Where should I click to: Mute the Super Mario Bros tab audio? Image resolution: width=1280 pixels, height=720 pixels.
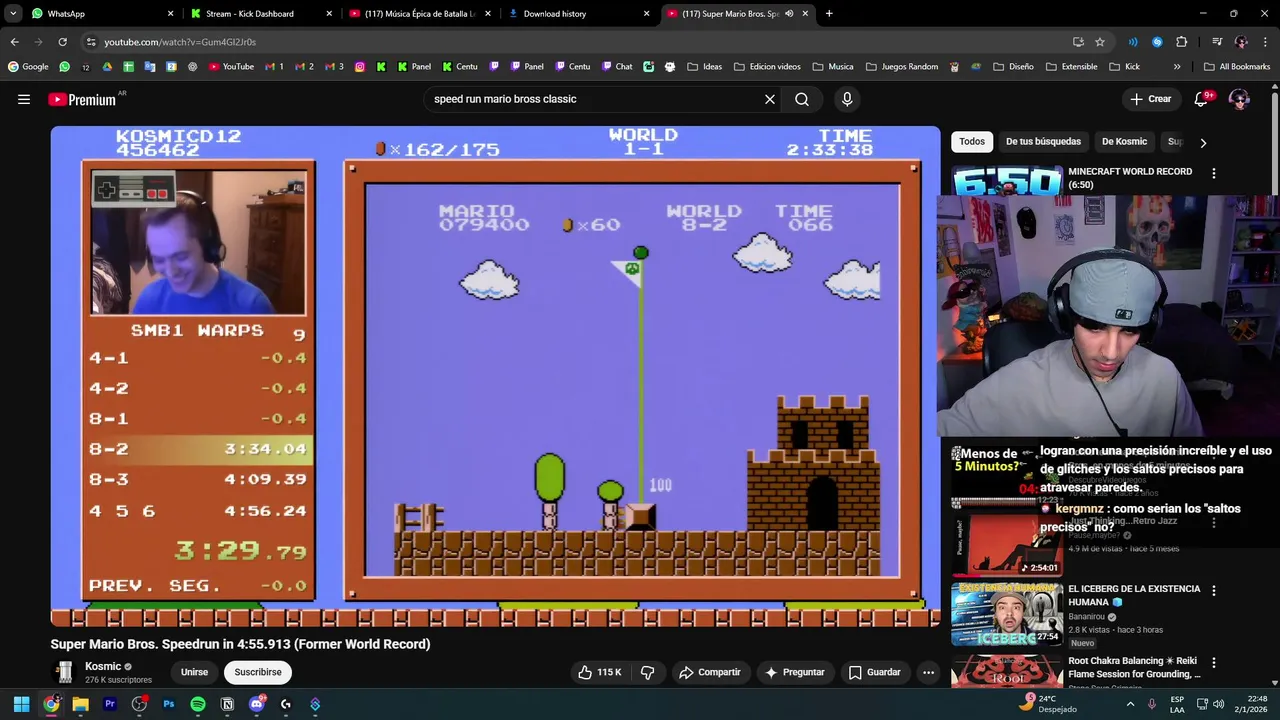point(789,14)
